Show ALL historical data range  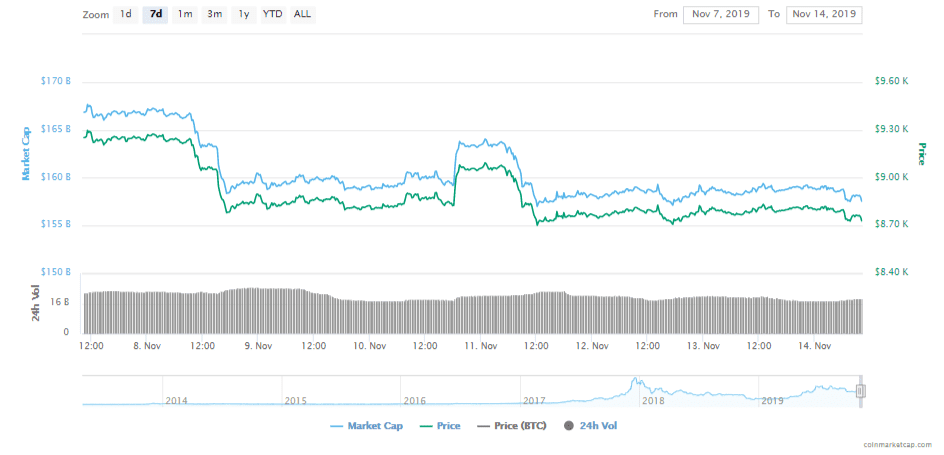point(302,14)
